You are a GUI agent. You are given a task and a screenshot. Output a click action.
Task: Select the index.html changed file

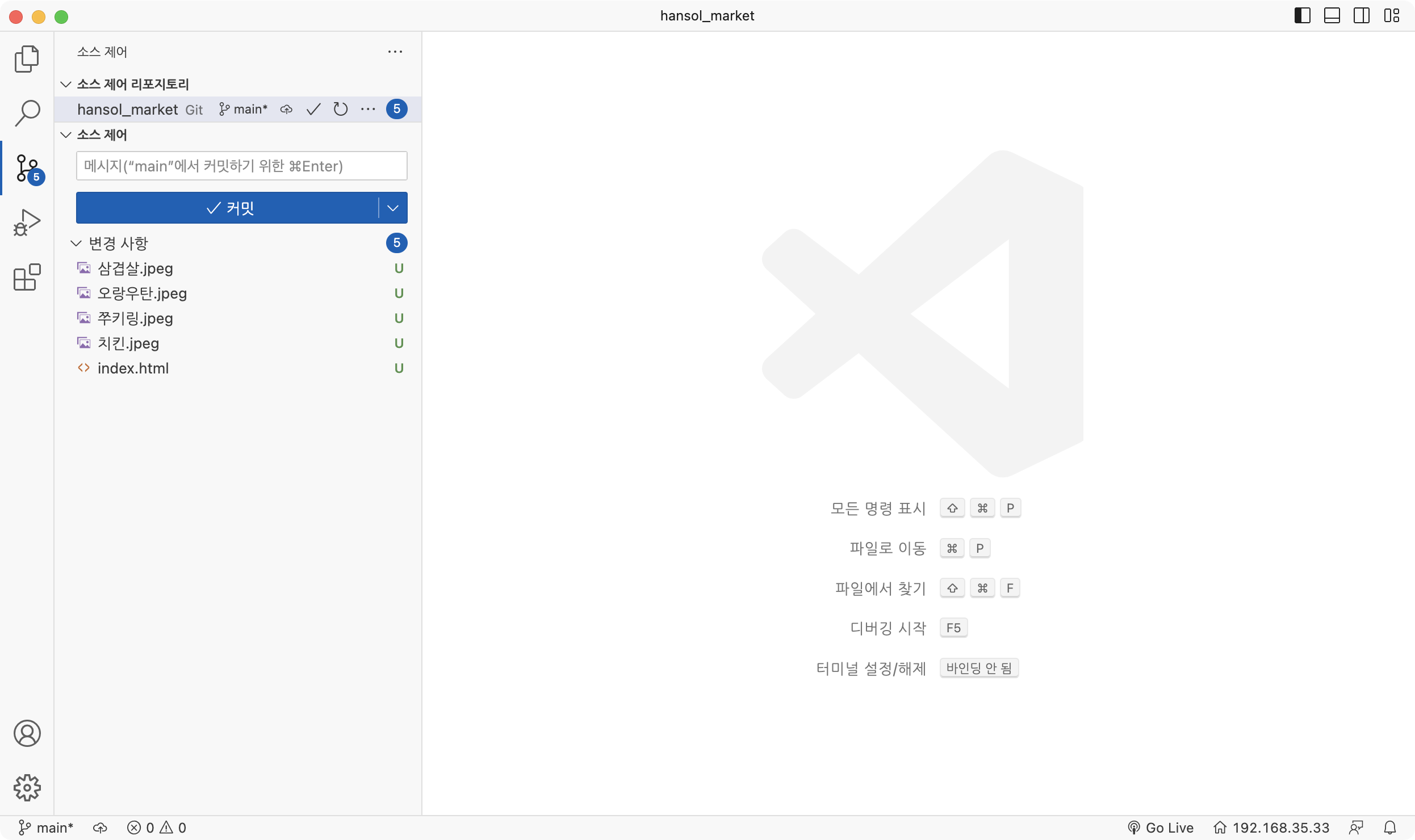(x=238, y=368)
